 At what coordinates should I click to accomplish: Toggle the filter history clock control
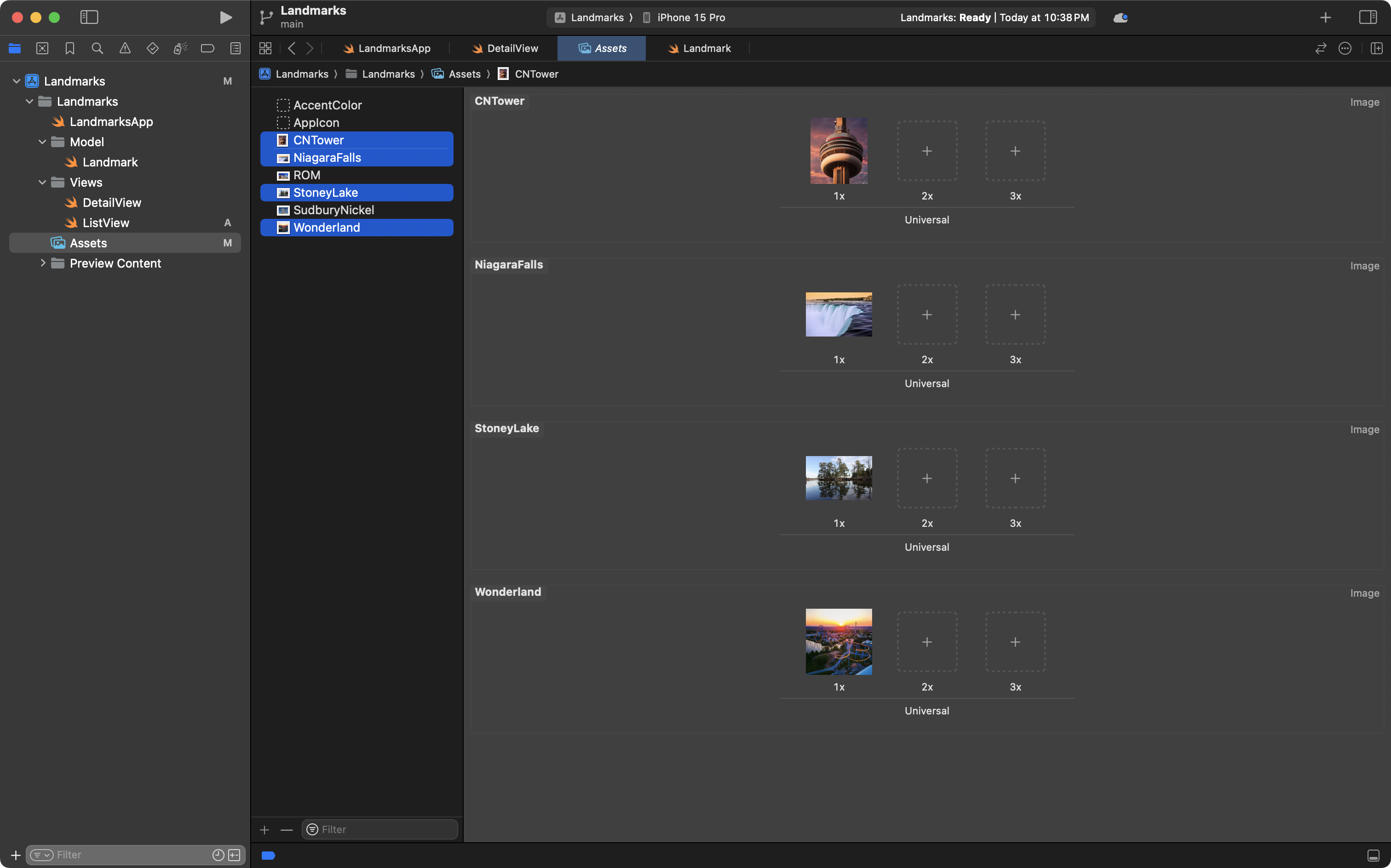[218, 854]
